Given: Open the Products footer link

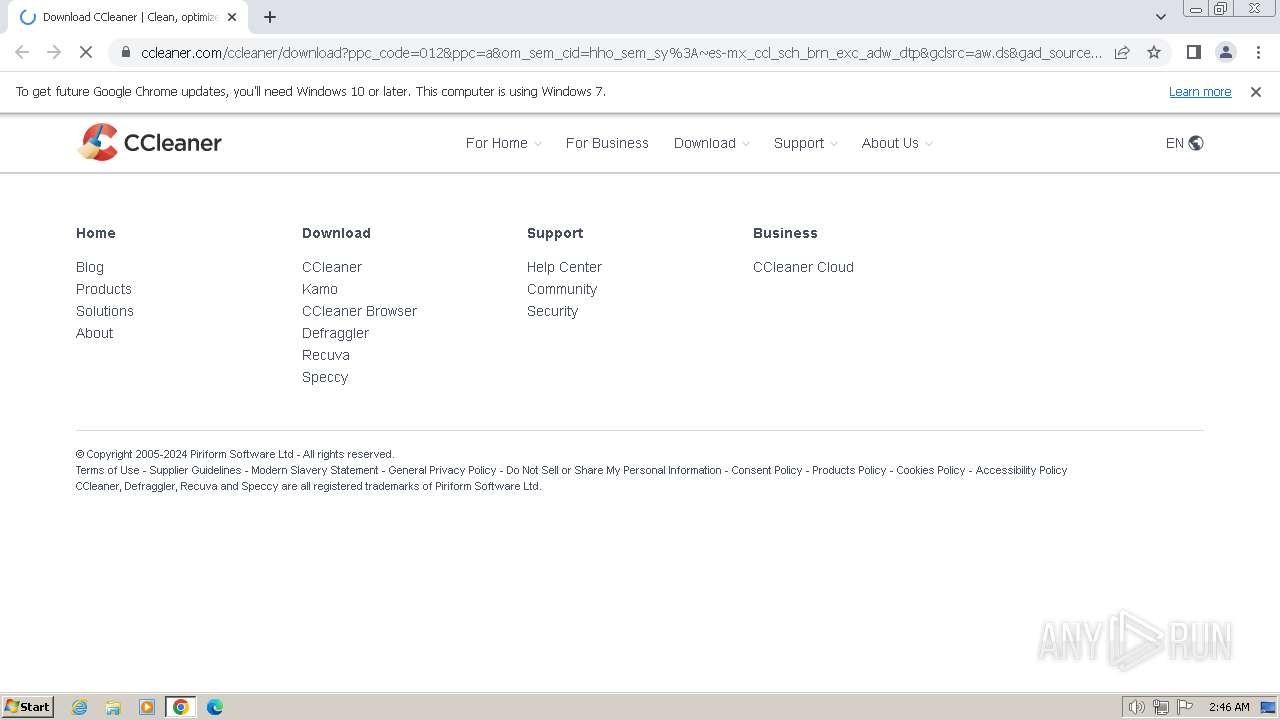Looking at the screenshot, I should point(104,289).
